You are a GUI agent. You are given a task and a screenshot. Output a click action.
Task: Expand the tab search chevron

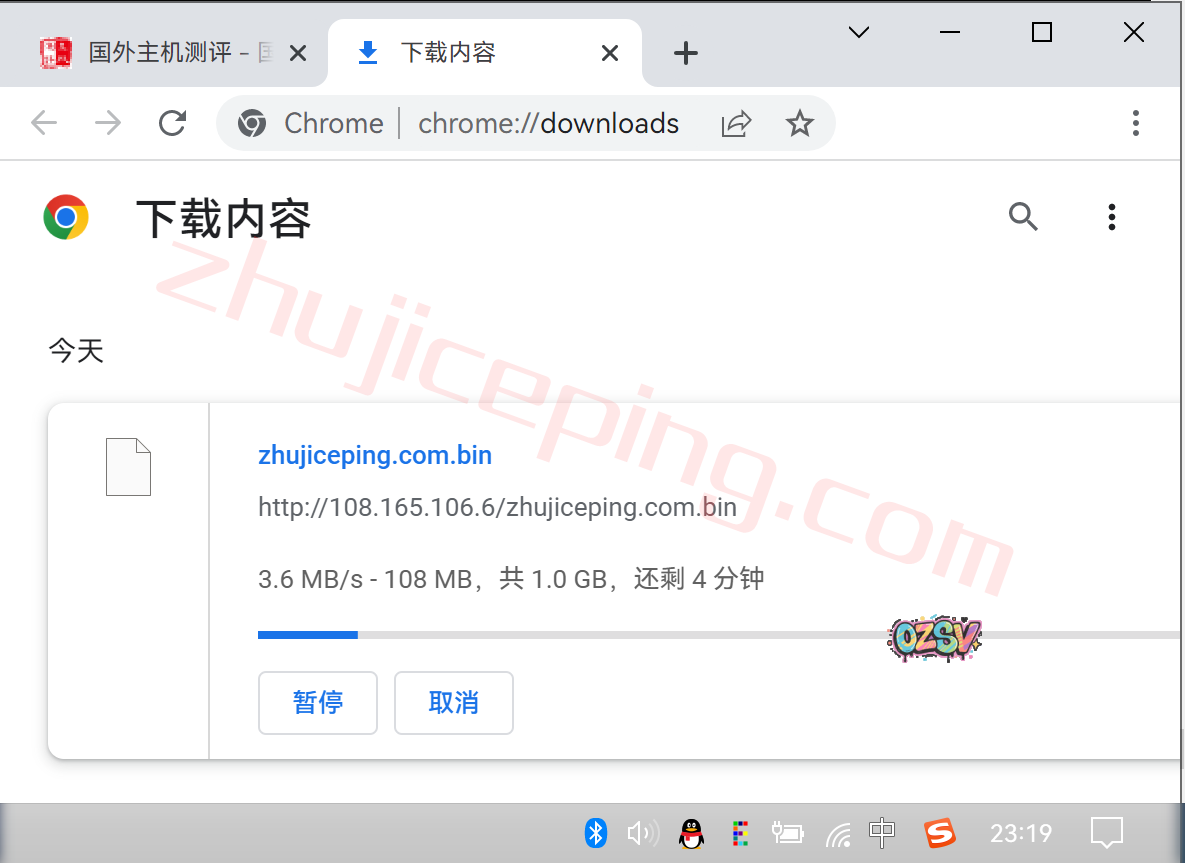click(x=858, y=33)
